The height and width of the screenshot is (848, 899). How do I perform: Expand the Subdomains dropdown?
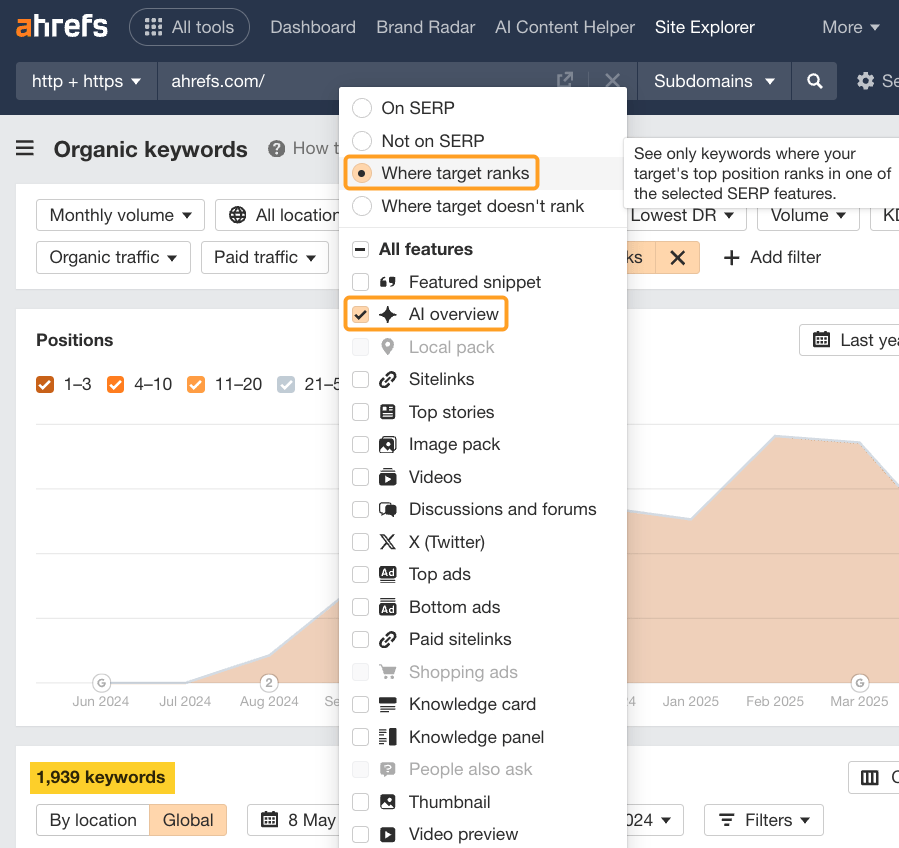pyautogui.click(x=713, y=82)
